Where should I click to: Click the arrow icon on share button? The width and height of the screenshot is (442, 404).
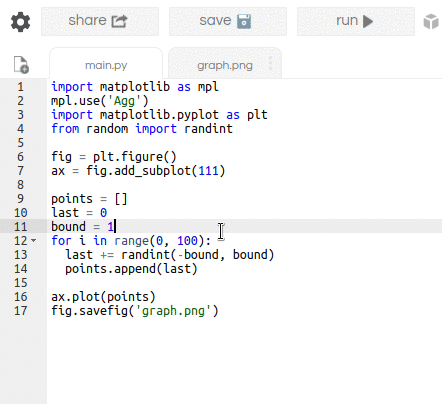point(119,21)
